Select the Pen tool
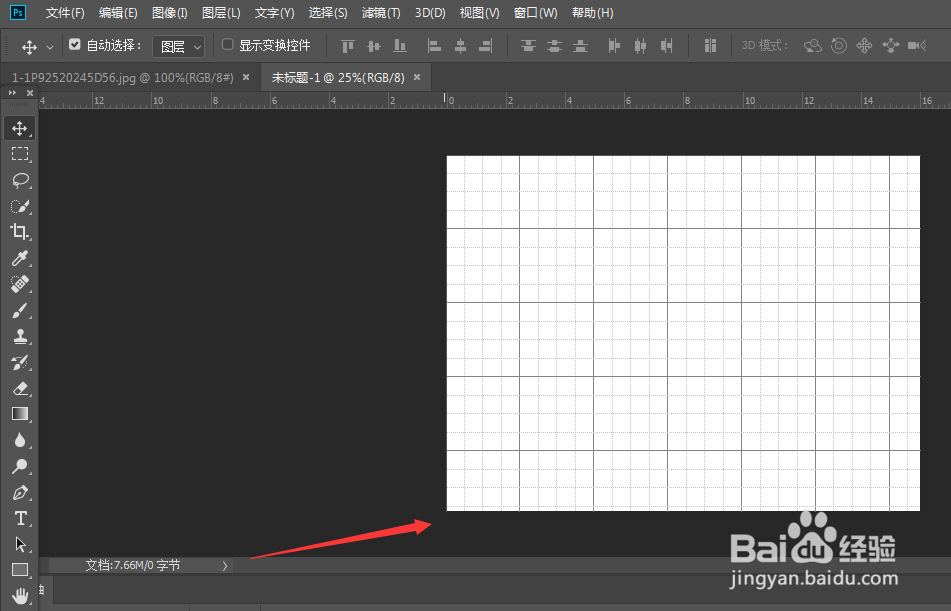Viewport: 951px width, 611px height. (x=19, y=492)
